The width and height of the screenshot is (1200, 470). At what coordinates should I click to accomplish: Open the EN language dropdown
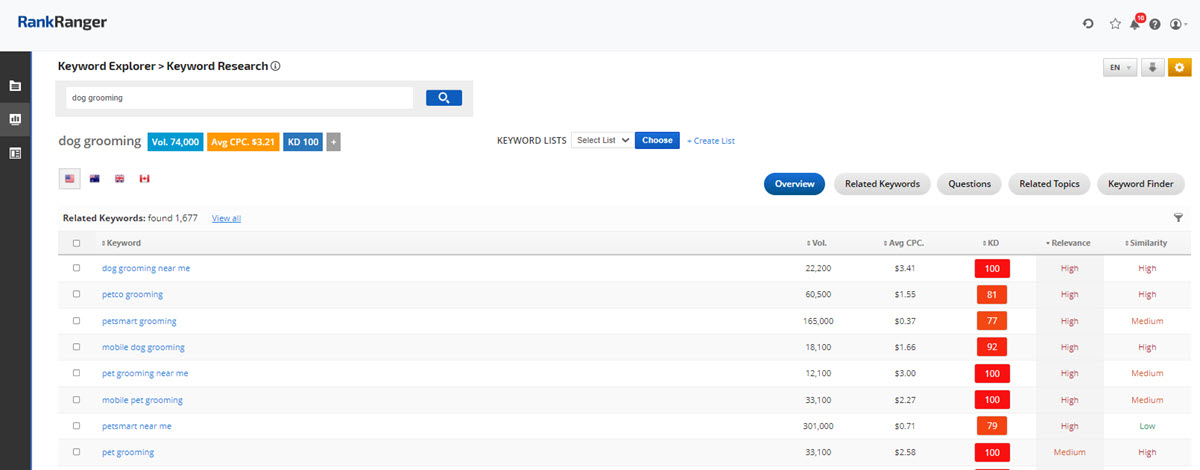click(x=1119, y=67)
